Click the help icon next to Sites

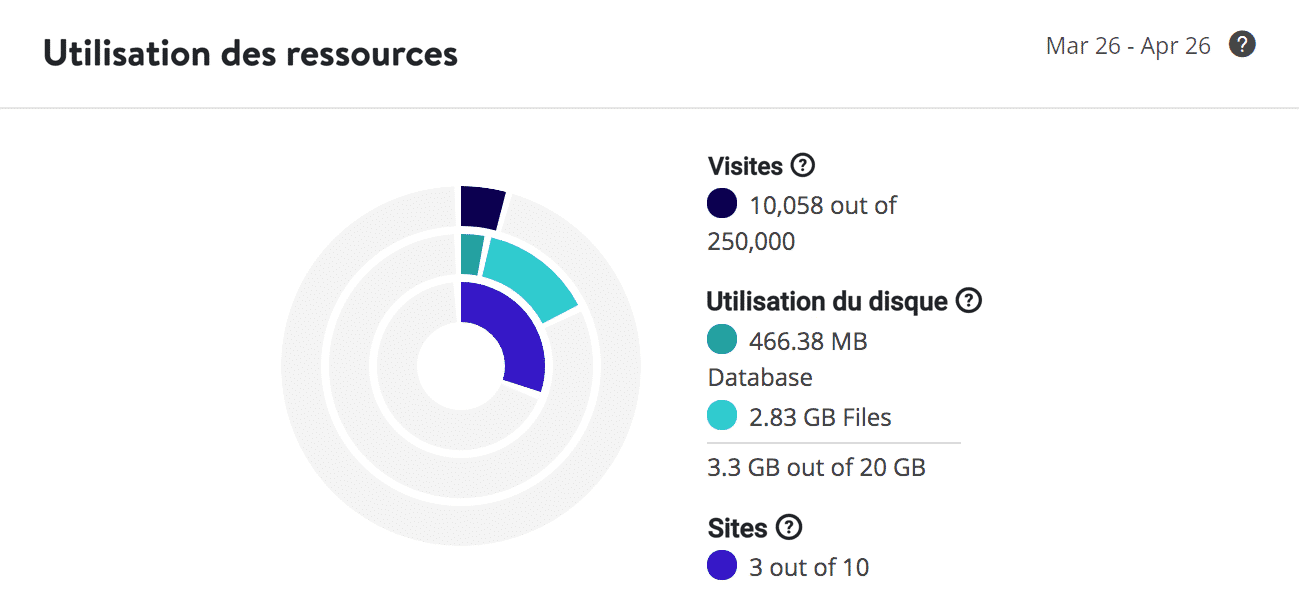[x=790, y=527]
